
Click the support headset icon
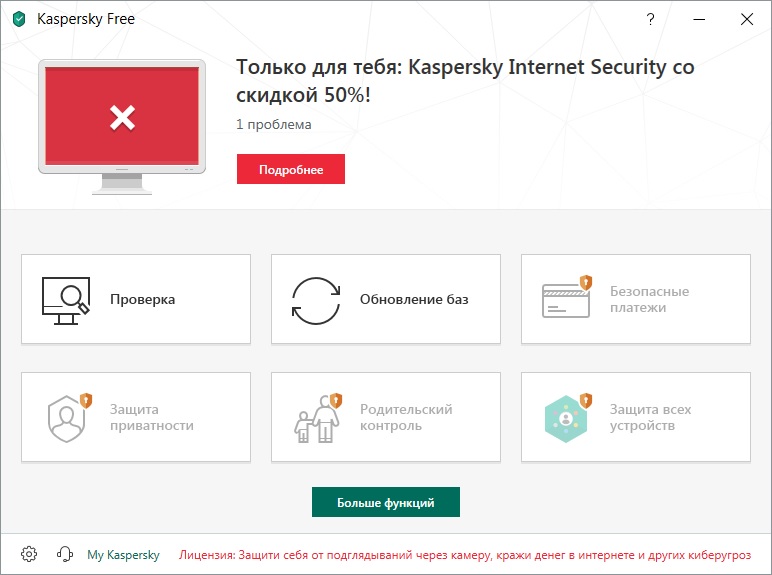pos(65,554)
